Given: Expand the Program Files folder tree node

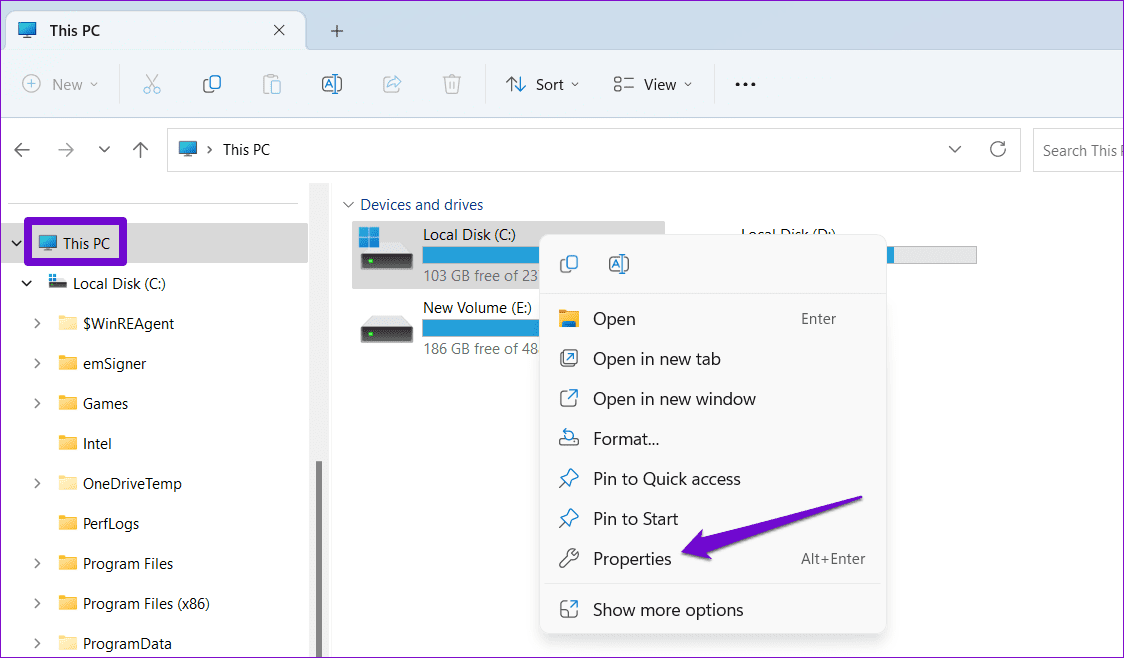Looking at the screenshot, I should tap(37, 564).
